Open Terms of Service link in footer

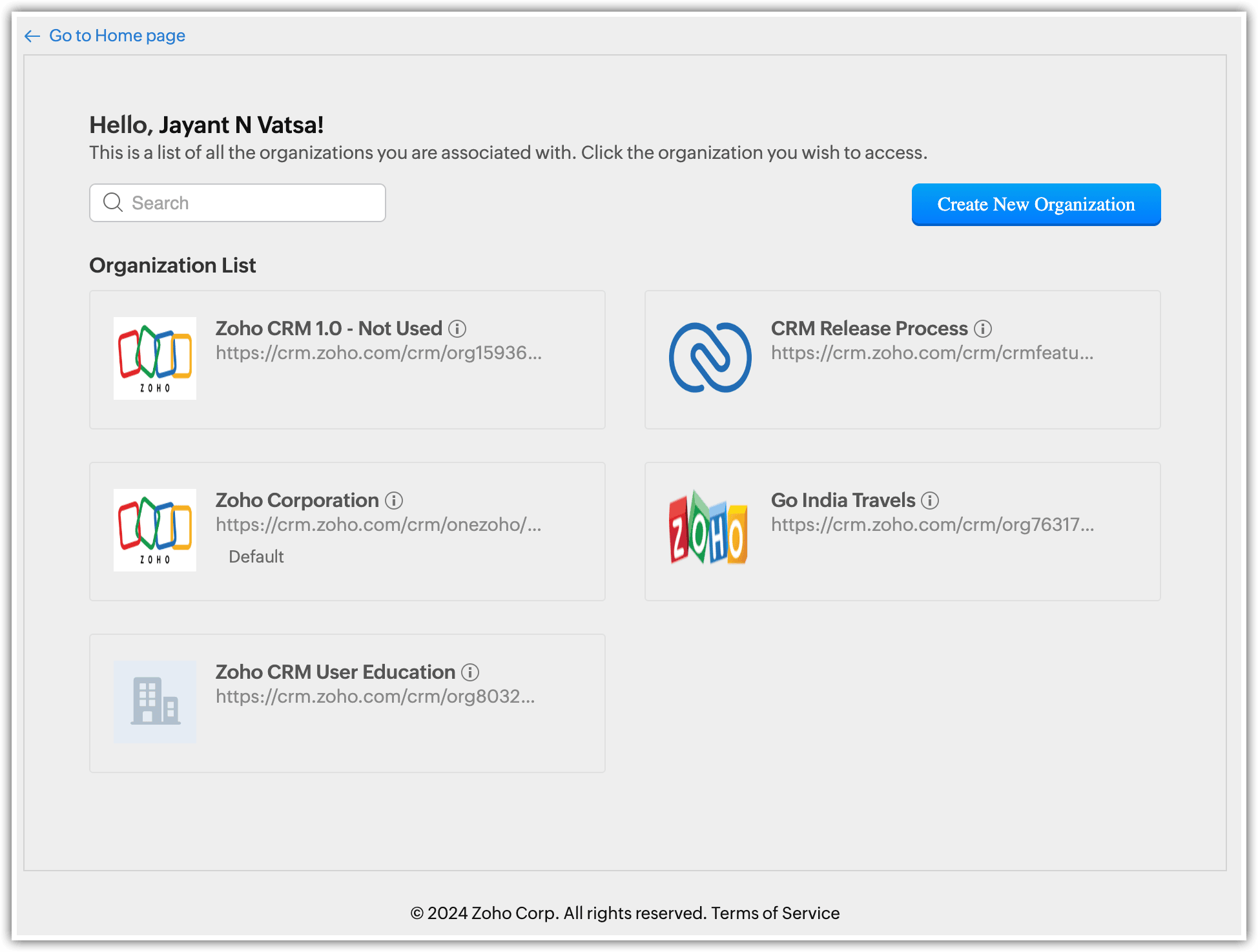pos(775,913)
